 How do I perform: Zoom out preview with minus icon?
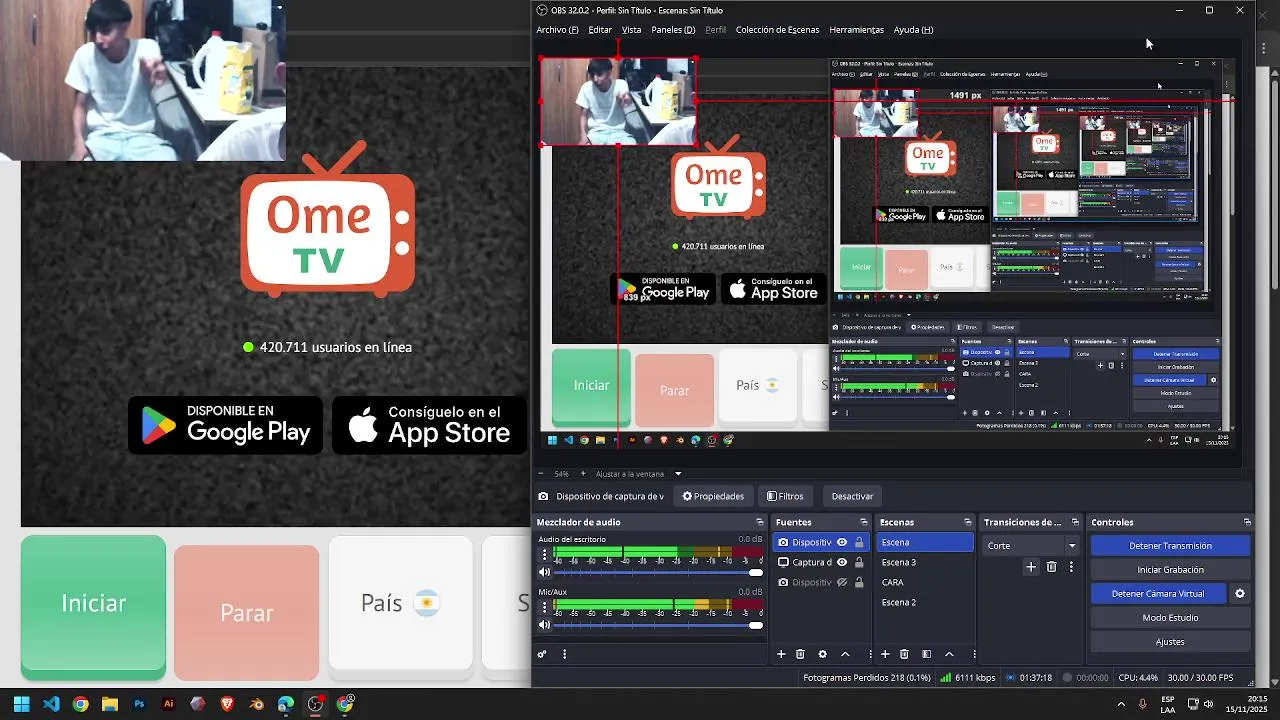click(541, 474)
